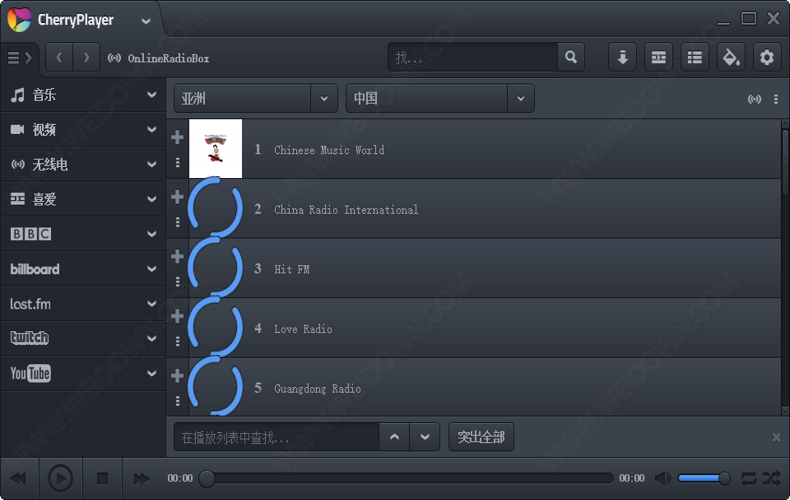Open options dots for Chinese Music World

tap(177, 162)
